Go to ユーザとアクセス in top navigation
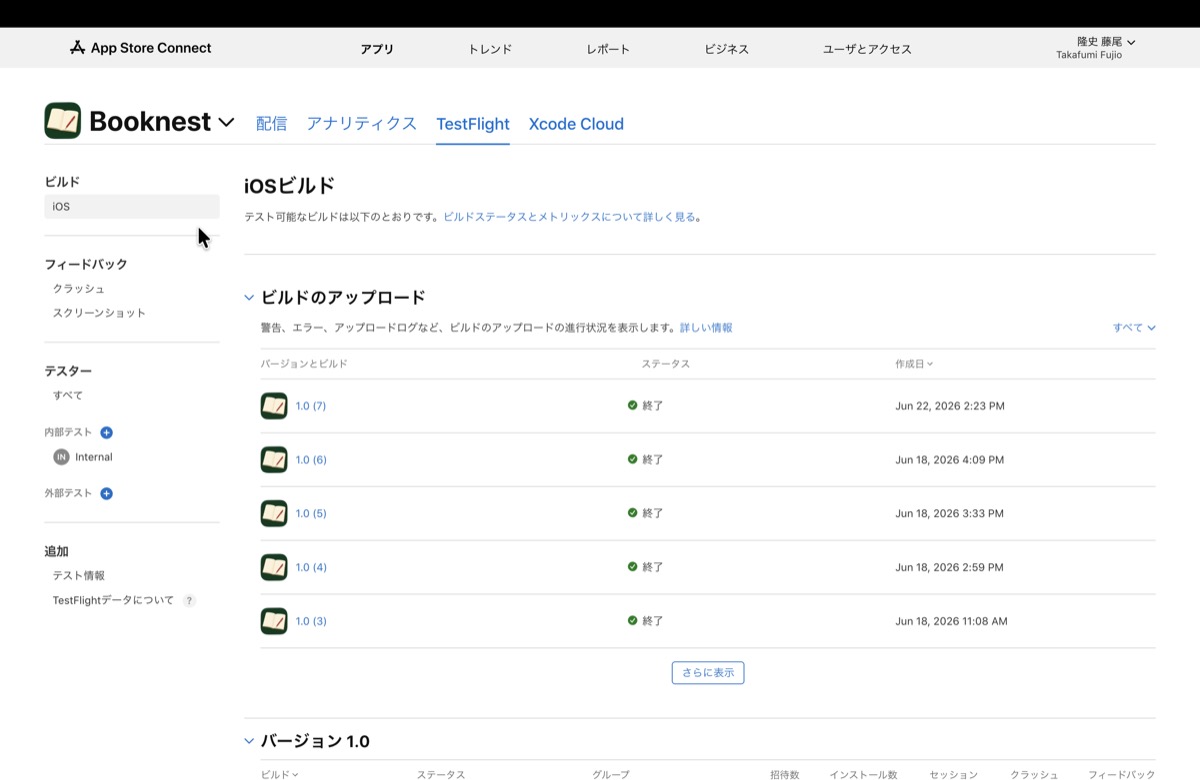 coord(867,49)
